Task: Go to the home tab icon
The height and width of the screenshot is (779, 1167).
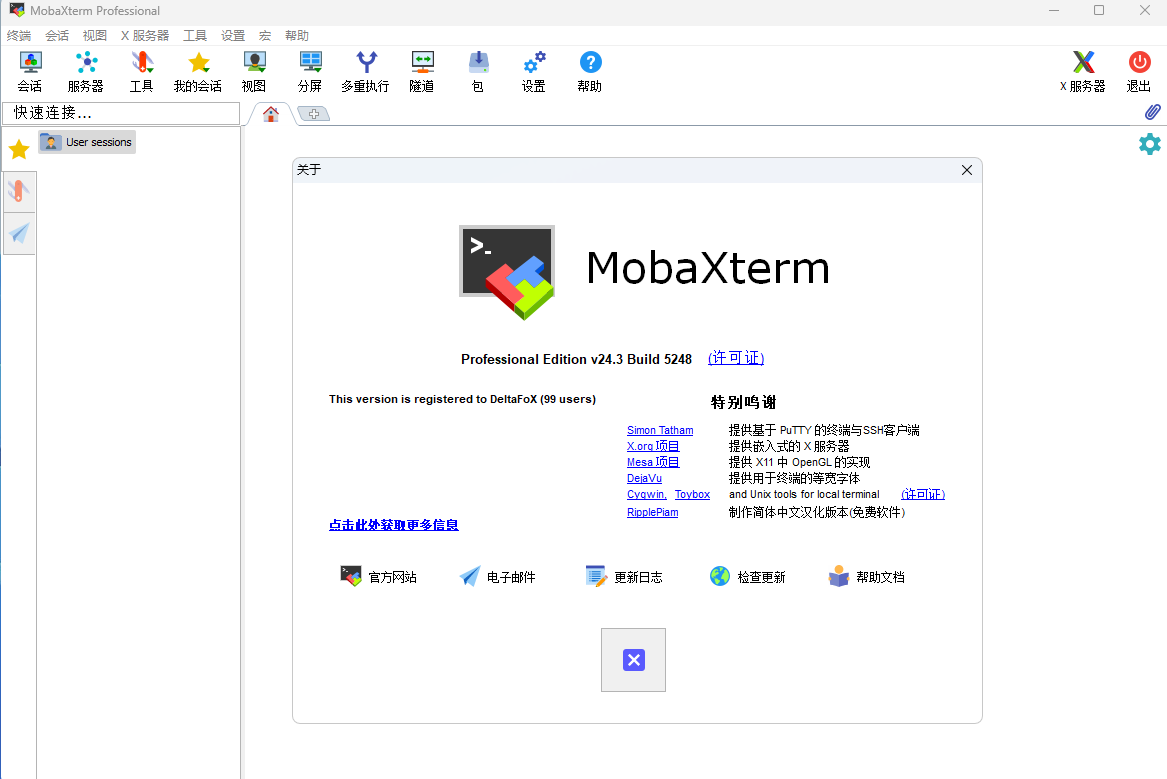Action: [x=271, y=114]
